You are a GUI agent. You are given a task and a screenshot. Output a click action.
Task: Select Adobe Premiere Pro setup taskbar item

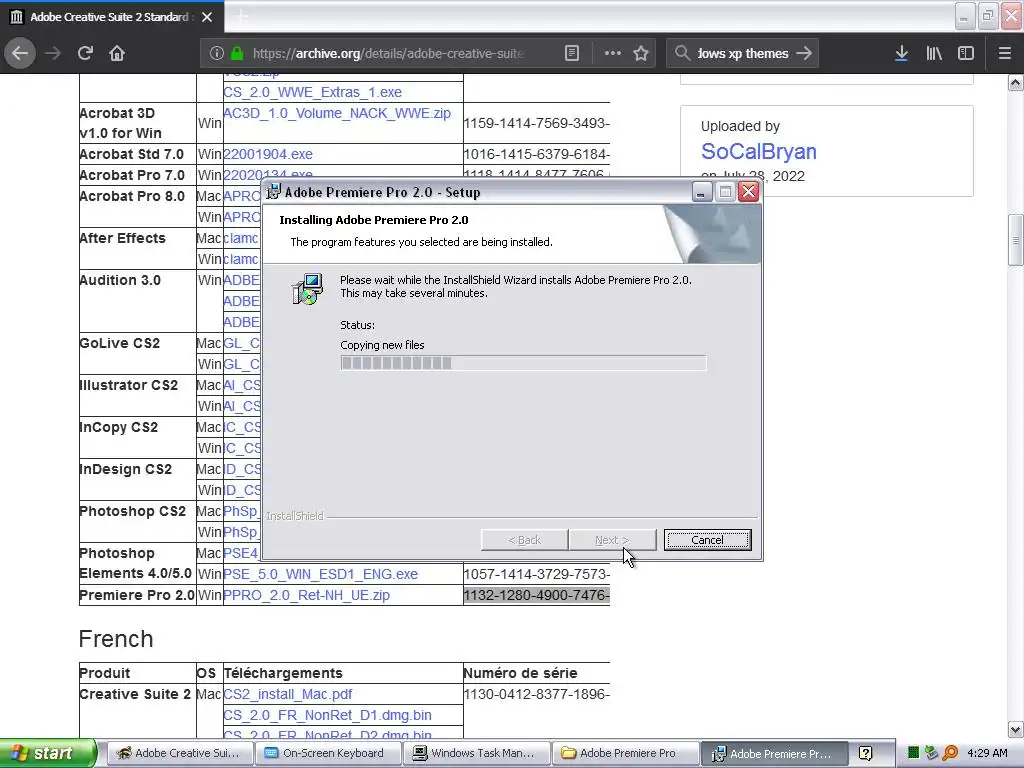pyautogui.click(x=773, y=753)
